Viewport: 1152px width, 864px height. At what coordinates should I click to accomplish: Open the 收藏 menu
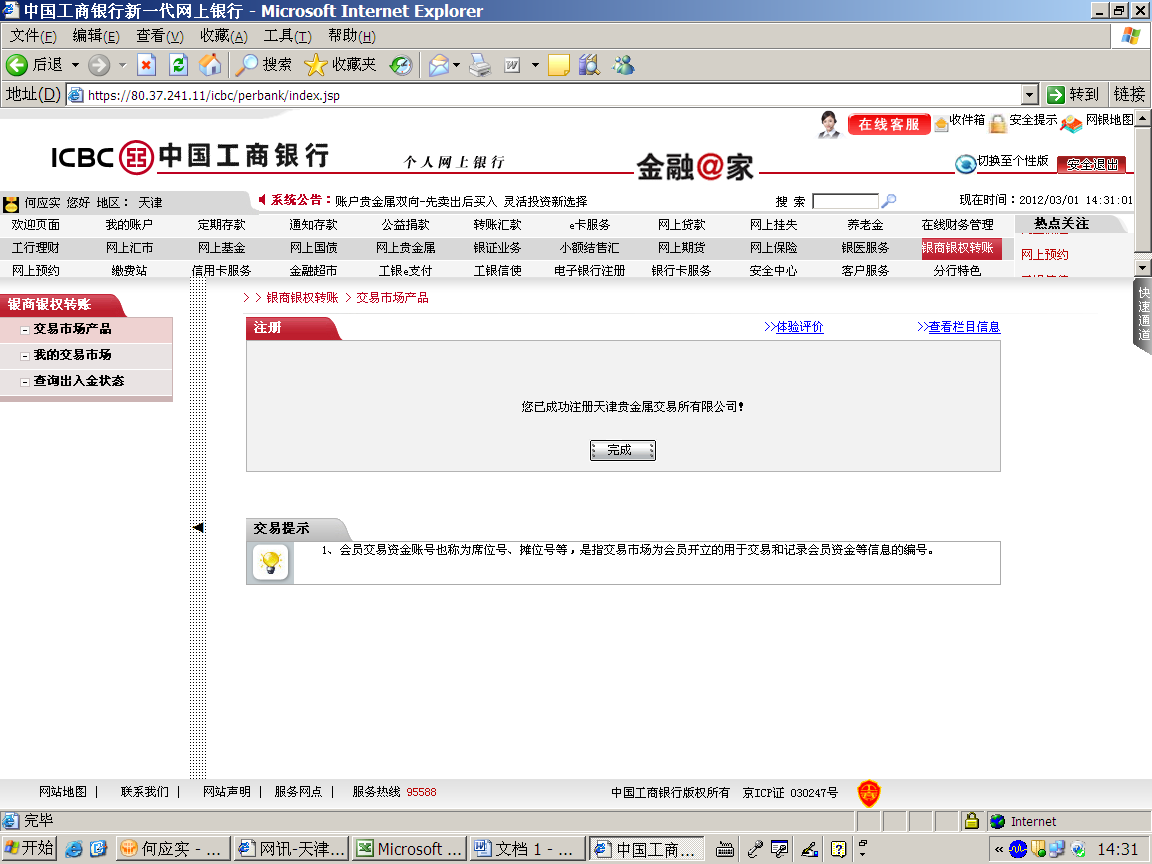(x=223, y=36)
